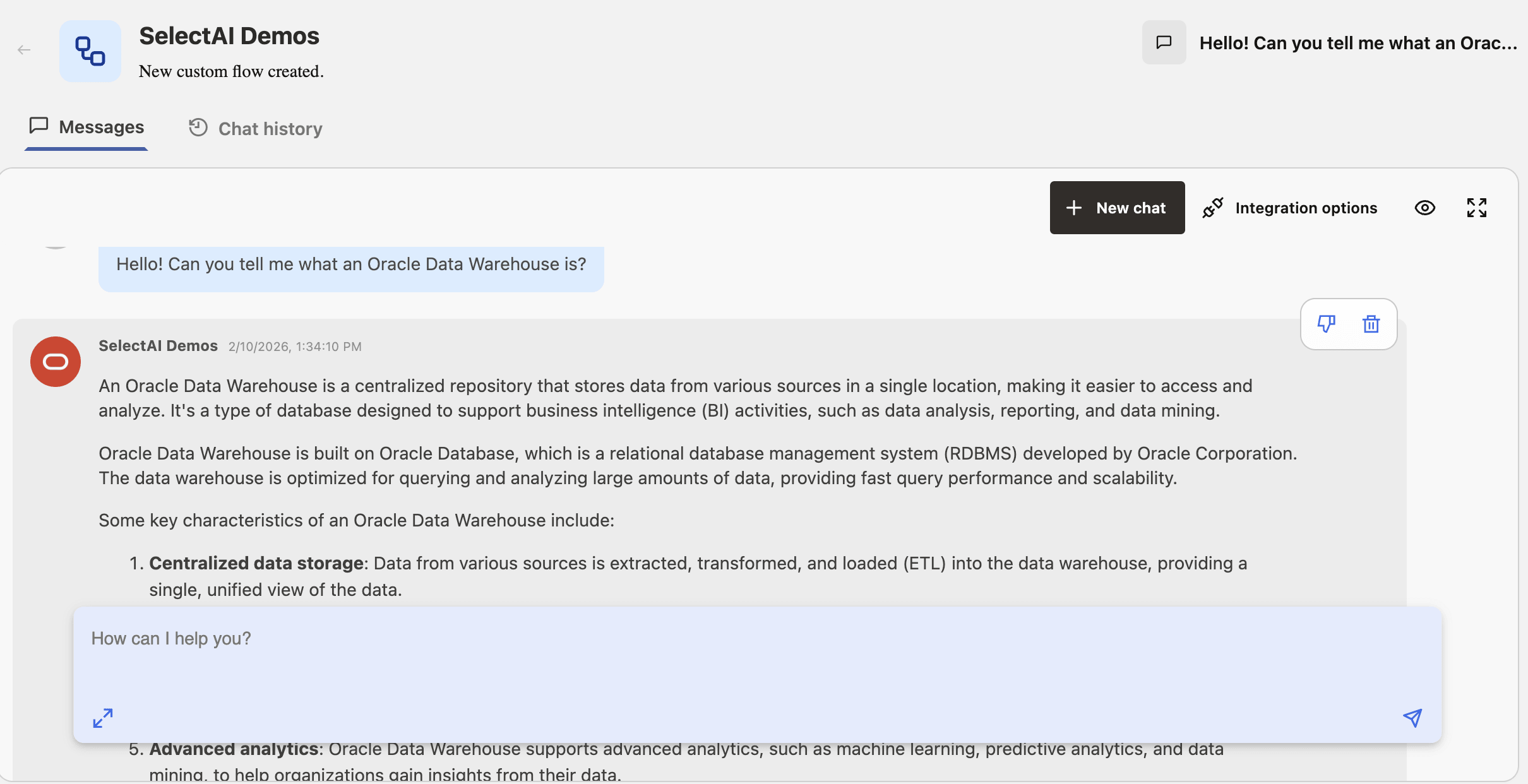
Task: Send message with paper plane icon
Action: (1412, 718)
